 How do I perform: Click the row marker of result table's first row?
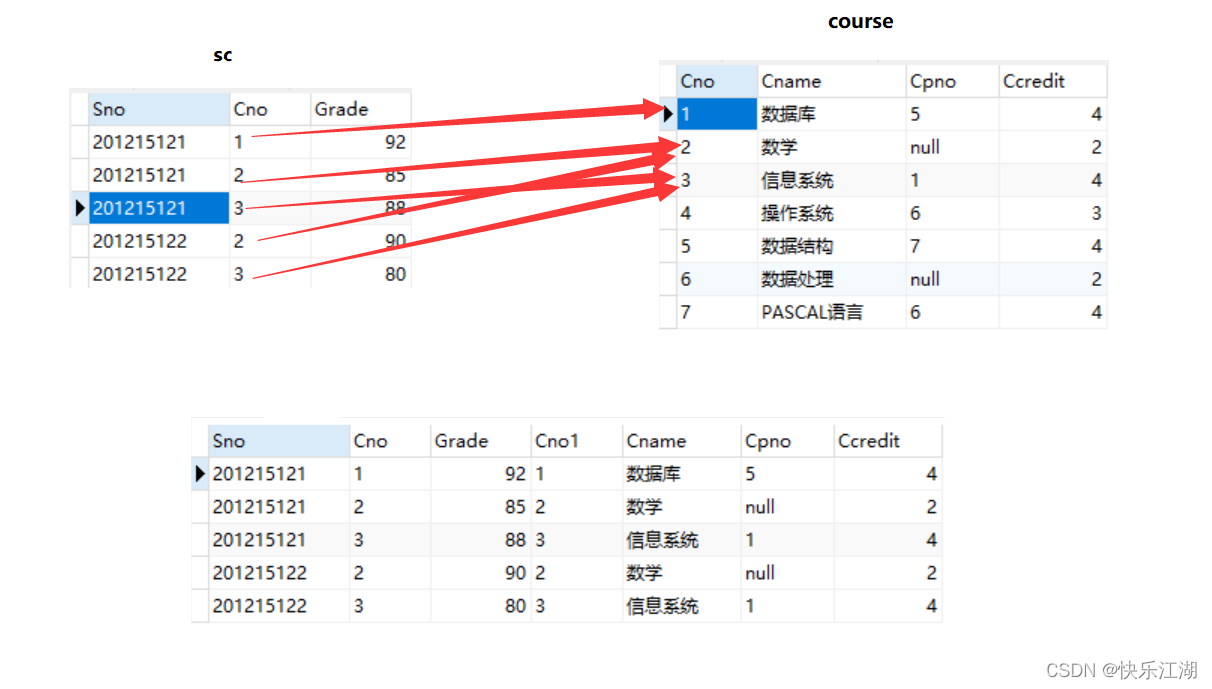(x=200, y=474)
